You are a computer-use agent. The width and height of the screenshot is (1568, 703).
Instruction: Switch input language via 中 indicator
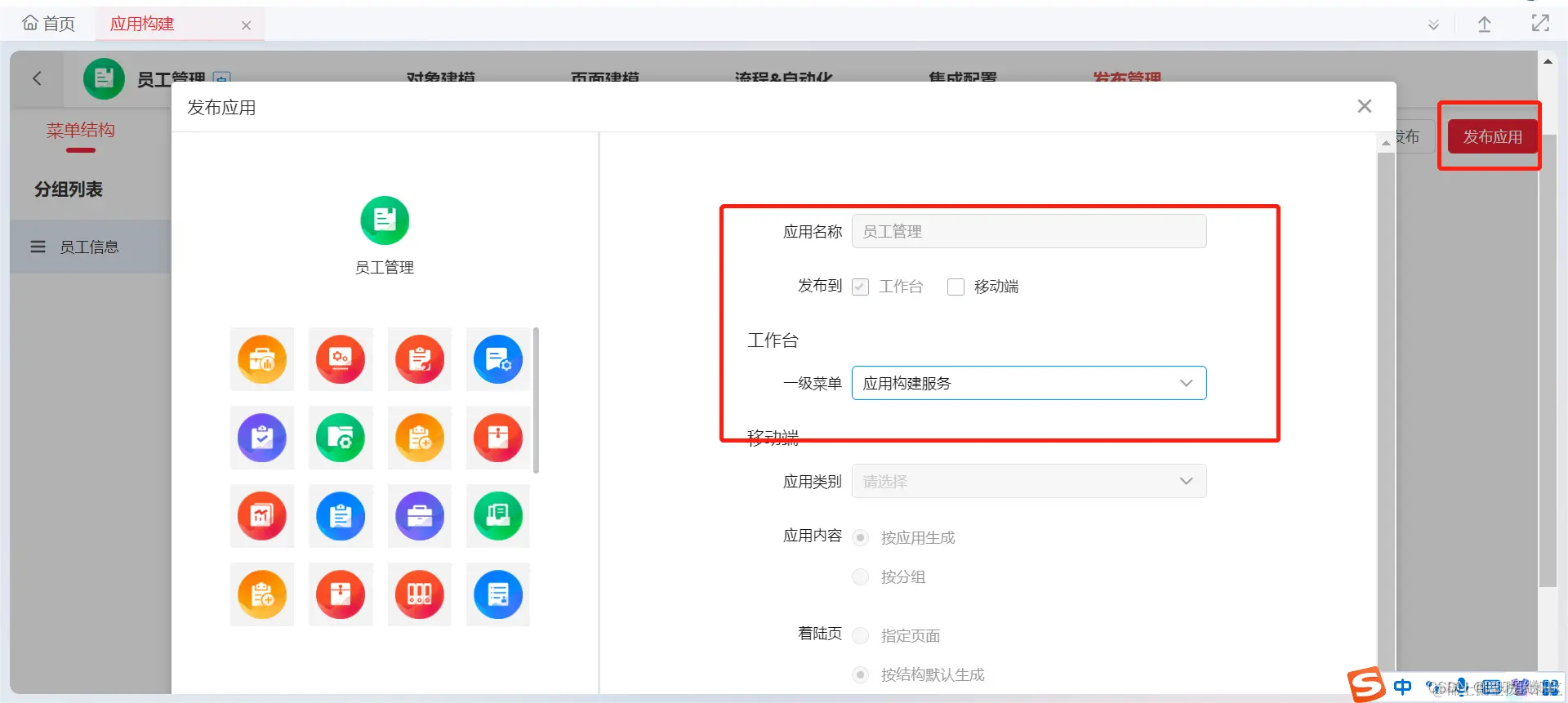pos(1402,687)
